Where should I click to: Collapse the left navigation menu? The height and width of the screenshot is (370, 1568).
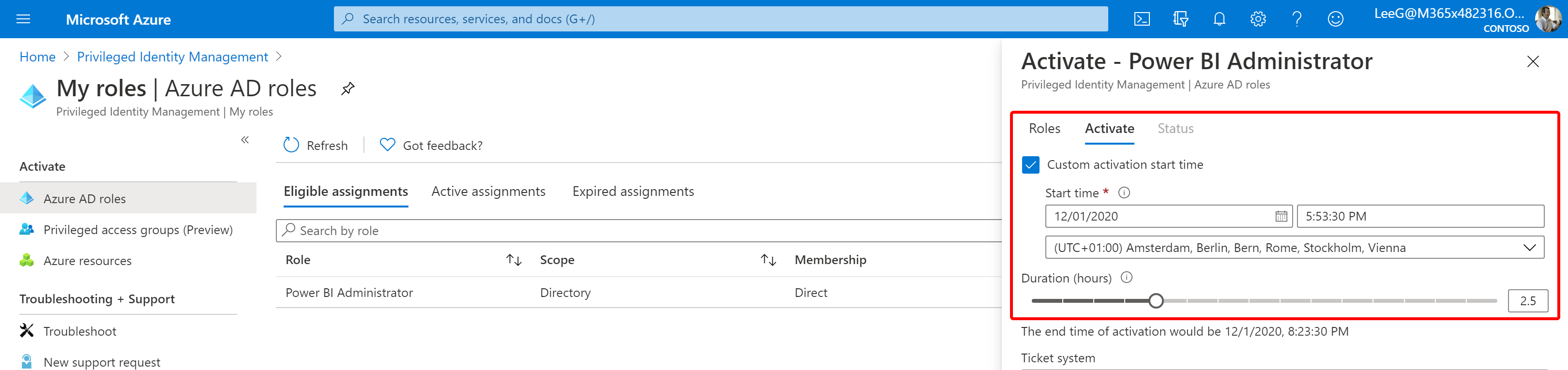point(245,140)
